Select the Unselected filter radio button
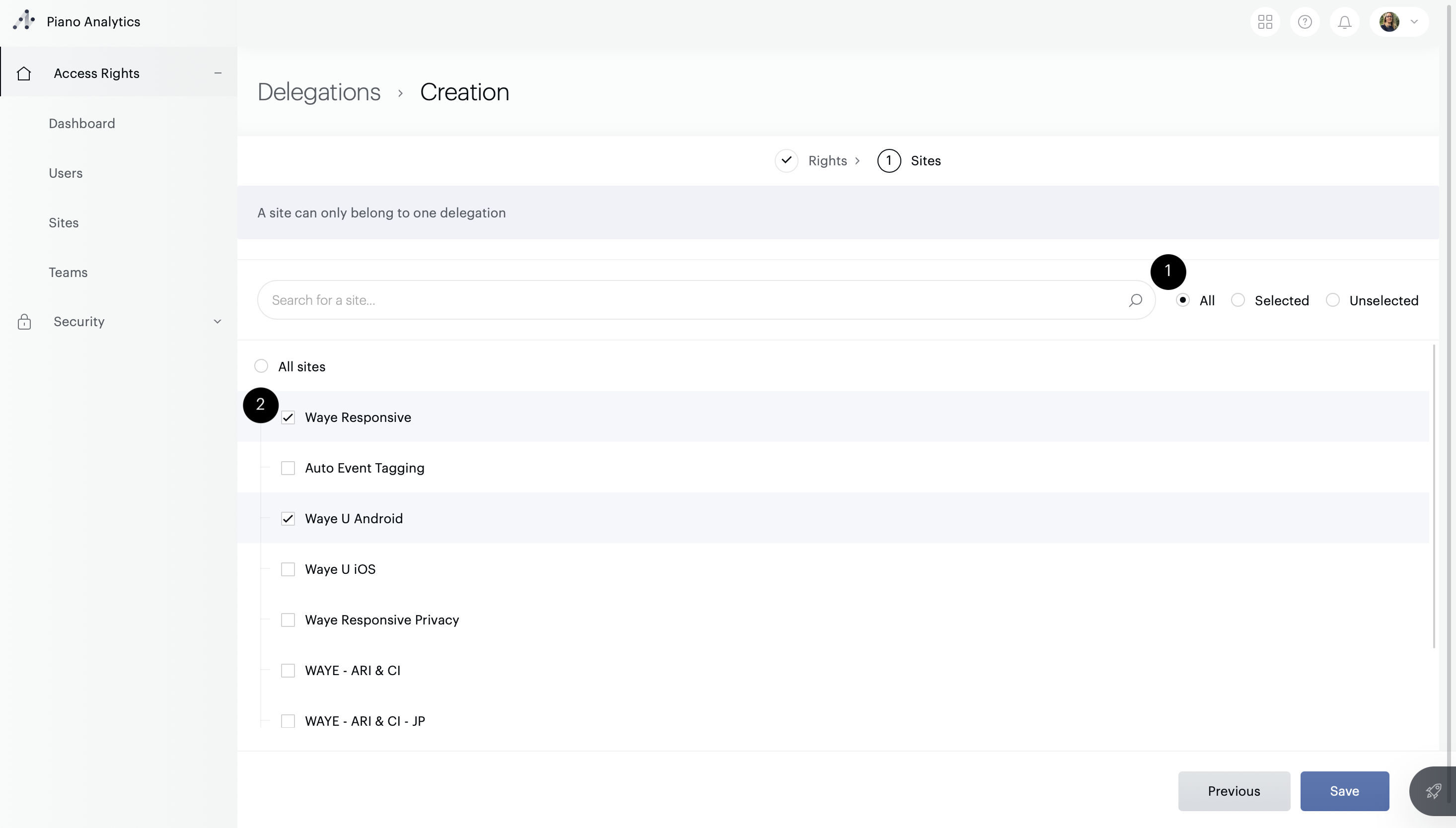 (1332, 300)
